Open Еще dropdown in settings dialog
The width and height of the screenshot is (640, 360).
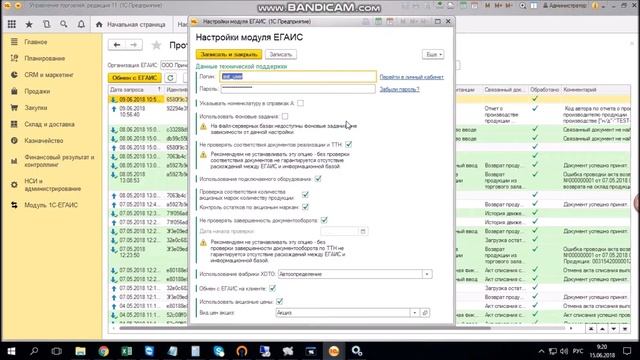[433, 54]
